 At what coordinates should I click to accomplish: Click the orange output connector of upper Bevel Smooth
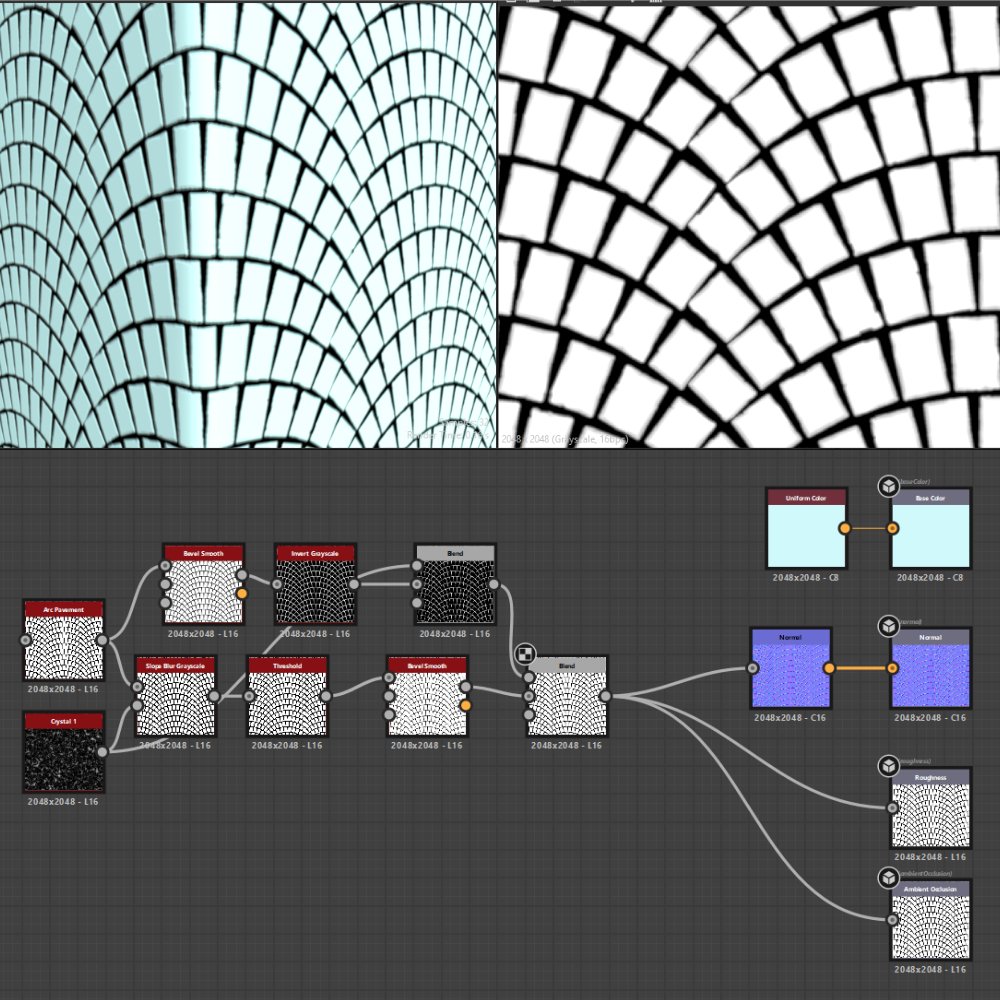[242, 594]
